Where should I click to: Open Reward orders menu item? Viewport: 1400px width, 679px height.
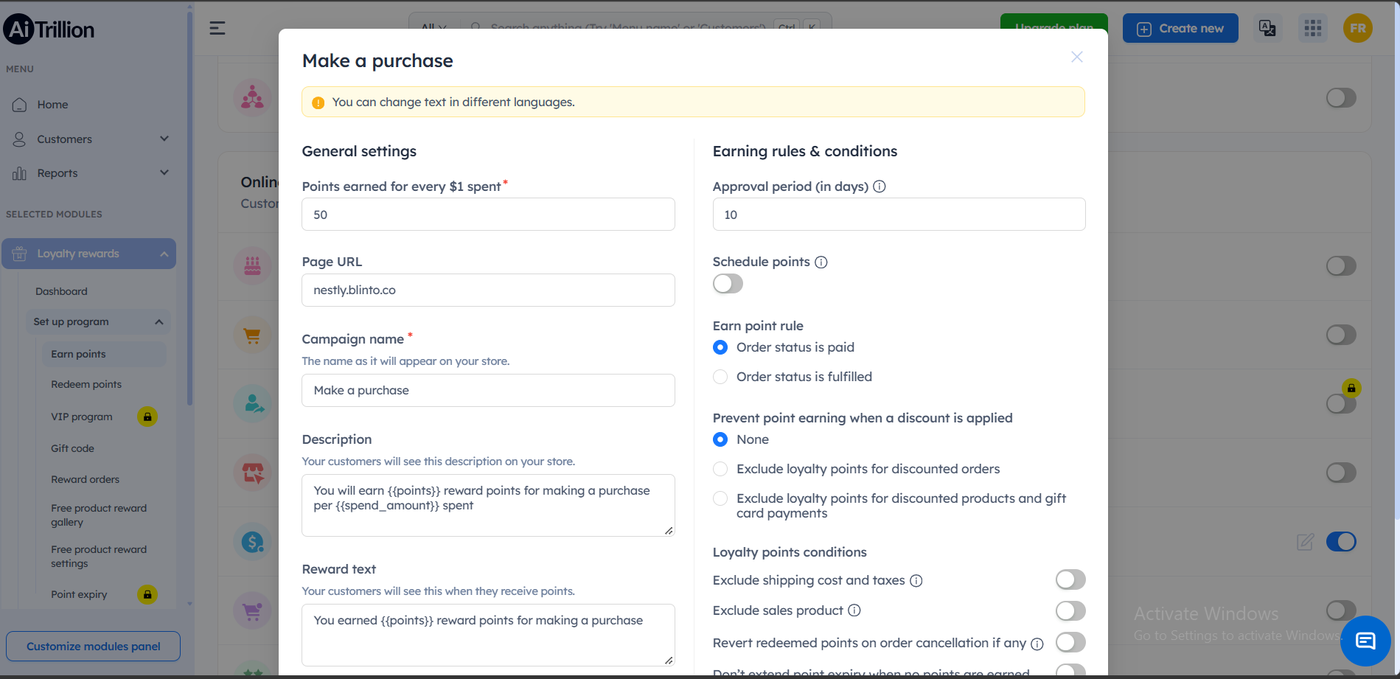(85, 479)
